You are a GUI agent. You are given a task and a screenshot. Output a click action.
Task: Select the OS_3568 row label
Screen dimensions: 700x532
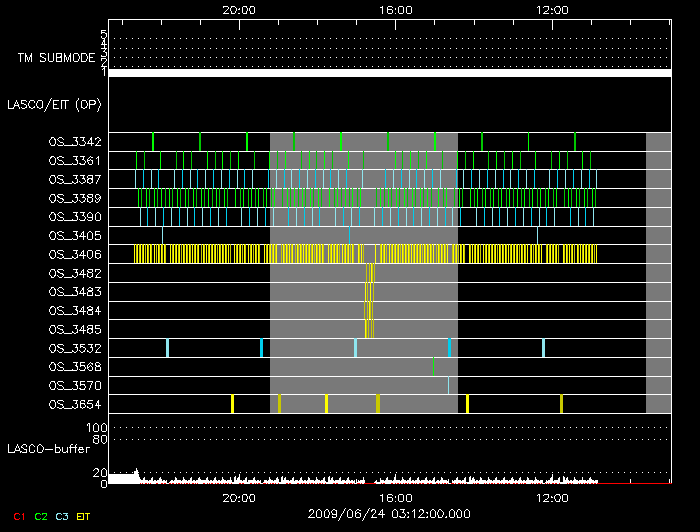tap(74, 367)
